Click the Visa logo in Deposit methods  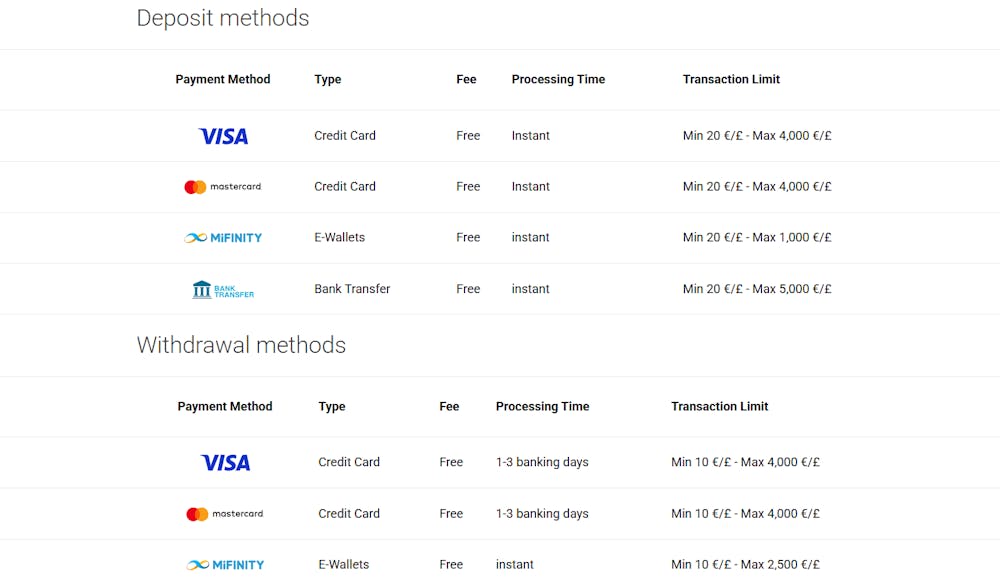223,136
